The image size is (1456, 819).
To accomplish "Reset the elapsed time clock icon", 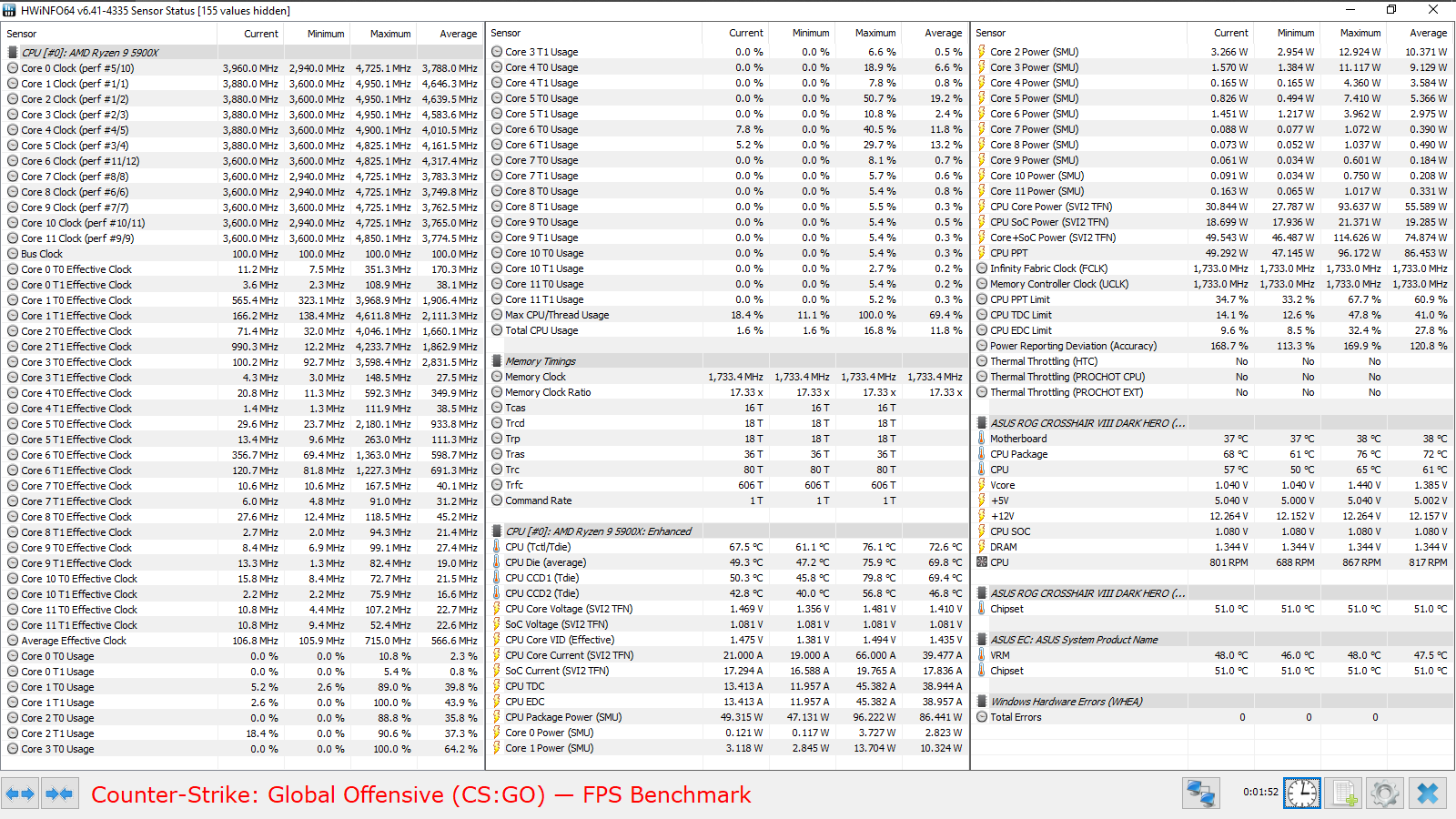I will (1302, 794).
